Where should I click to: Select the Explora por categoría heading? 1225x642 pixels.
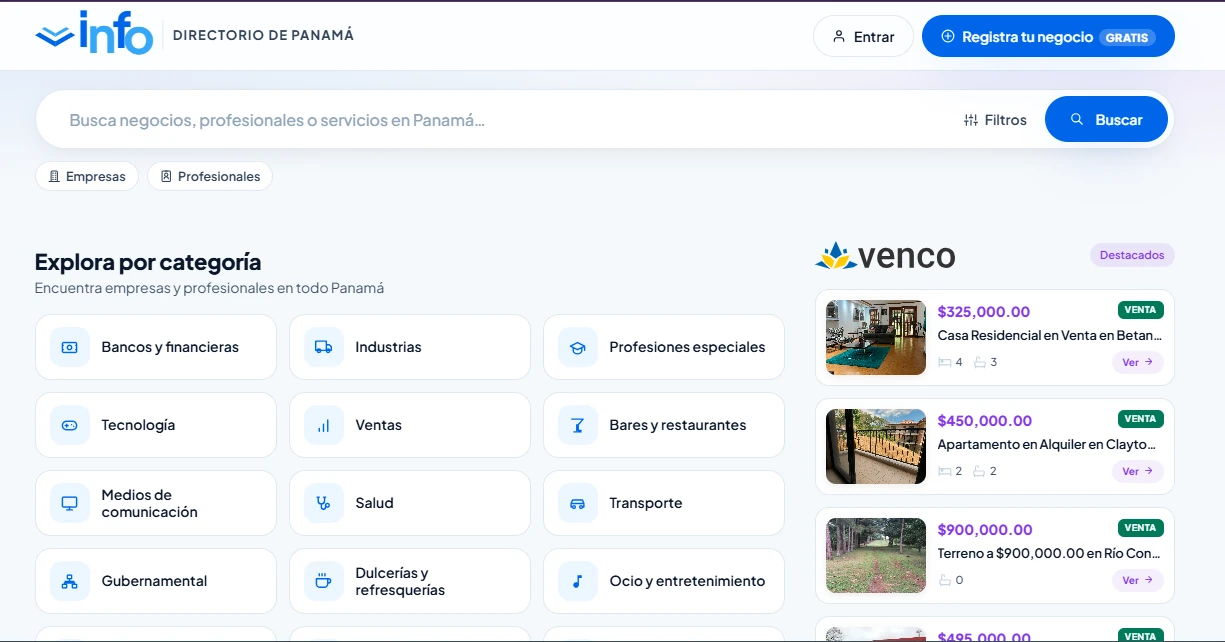point(148,262)
